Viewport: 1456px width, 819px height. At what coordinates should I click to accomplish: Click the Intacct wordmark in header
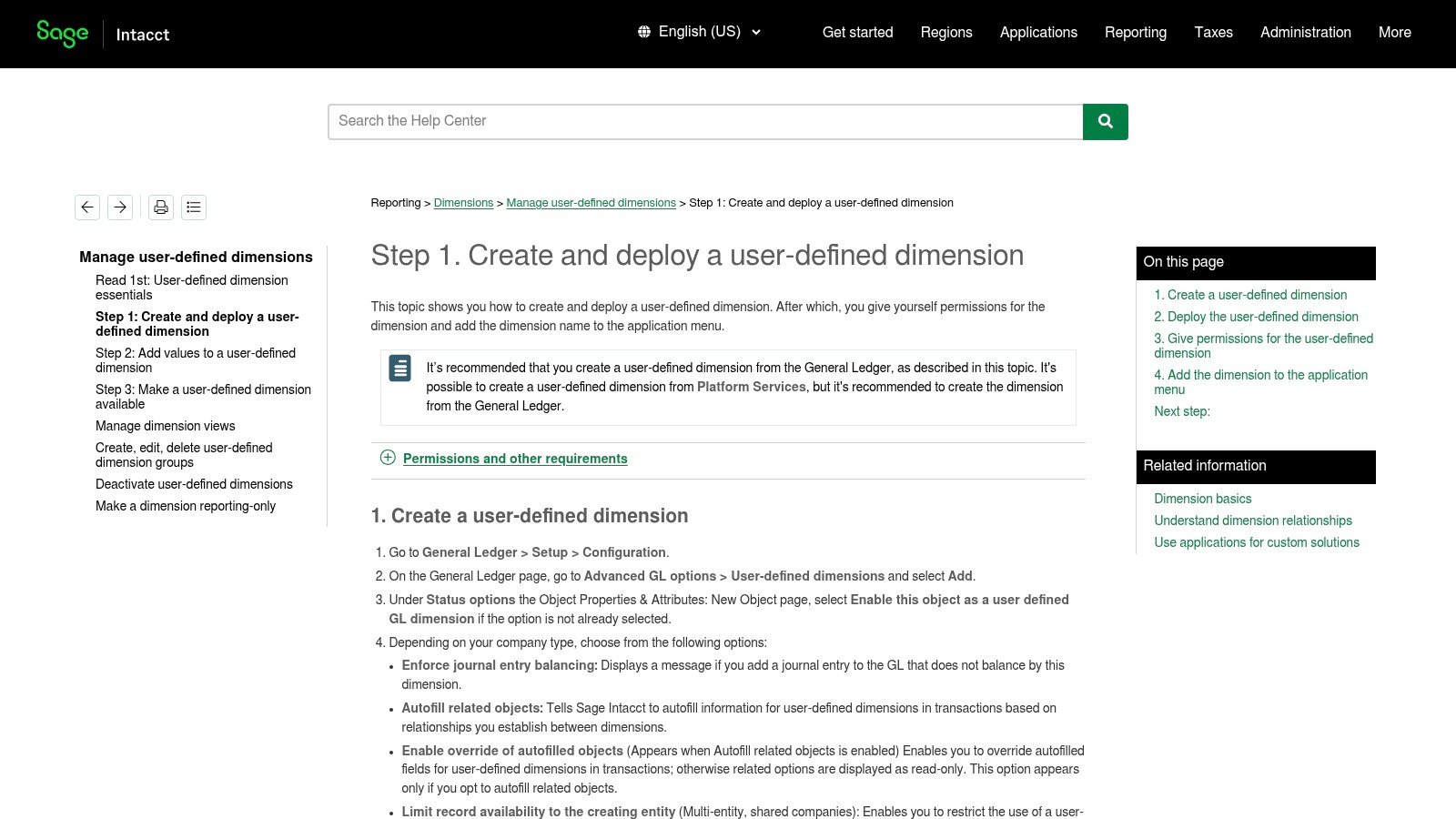click(x=143, y=35)
